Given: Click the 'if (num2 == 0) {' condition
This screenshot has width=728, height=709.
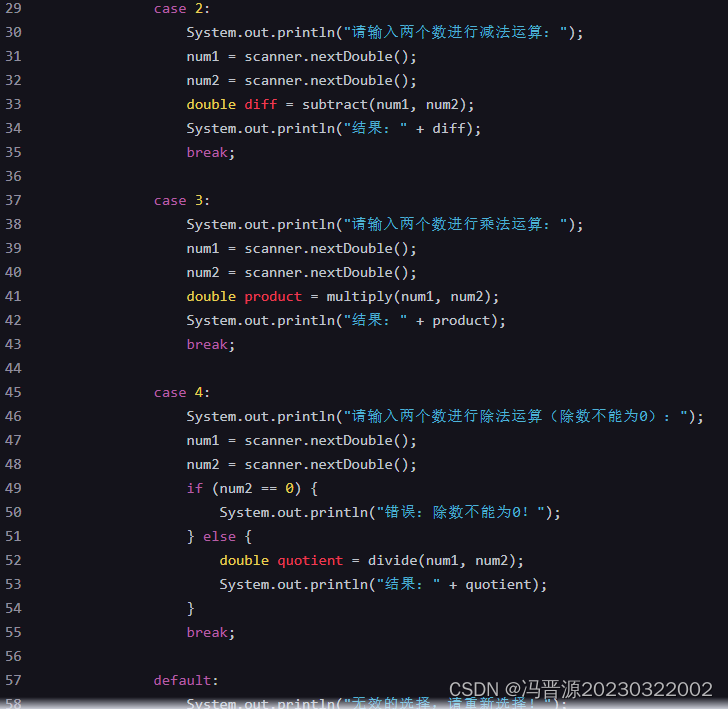Looking at the screenshot, I should click(252, 489).
